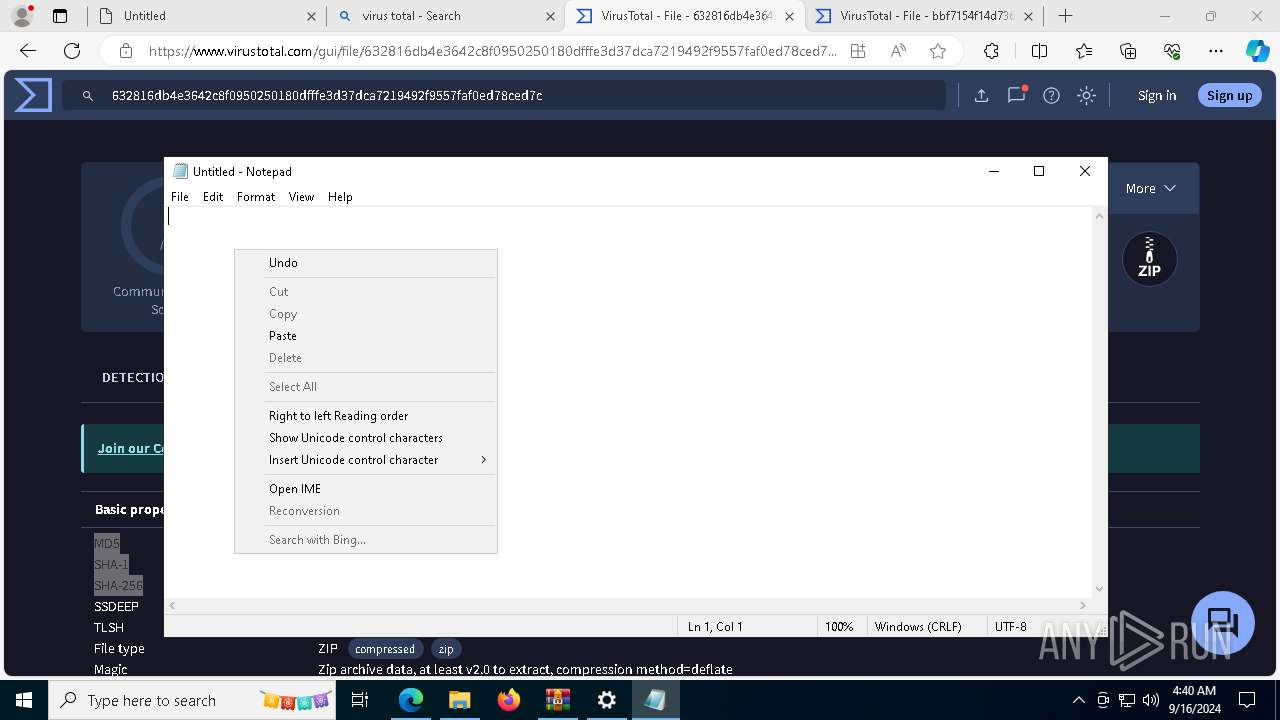Open the browser profile avatar
The image size is (1280, 720).
21,15
